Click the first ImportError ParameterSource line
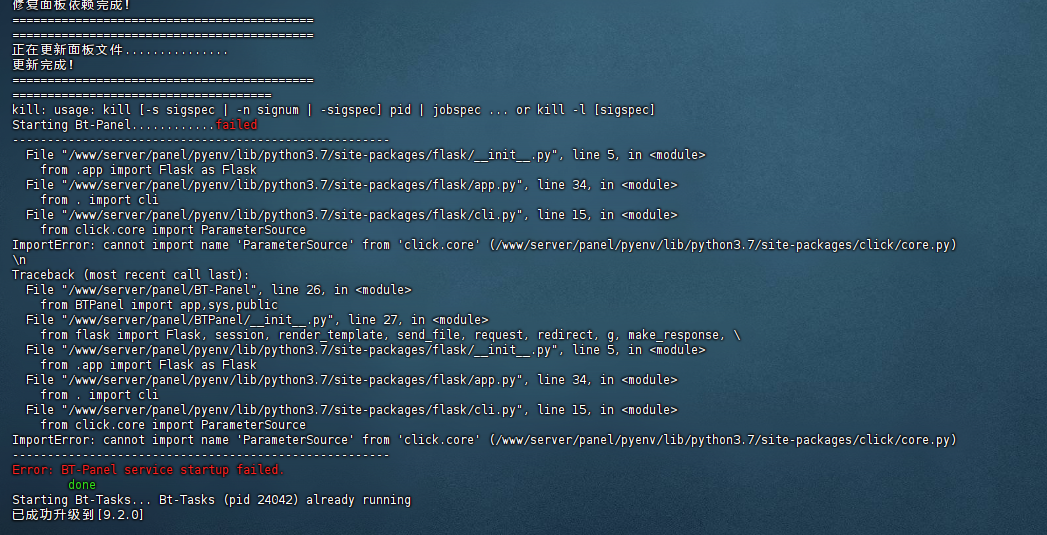This screenshot has height=535, width=1047. [x=485, y=245]
